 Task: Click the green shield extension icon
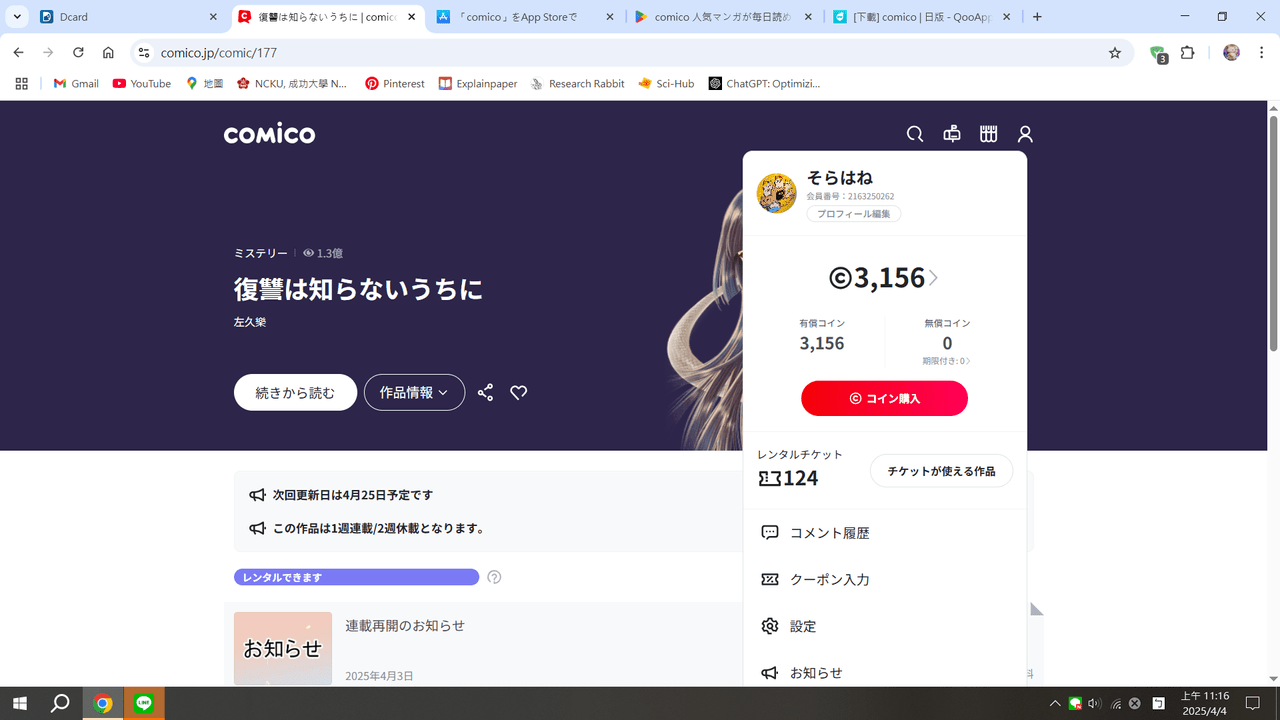point(1158,54)
